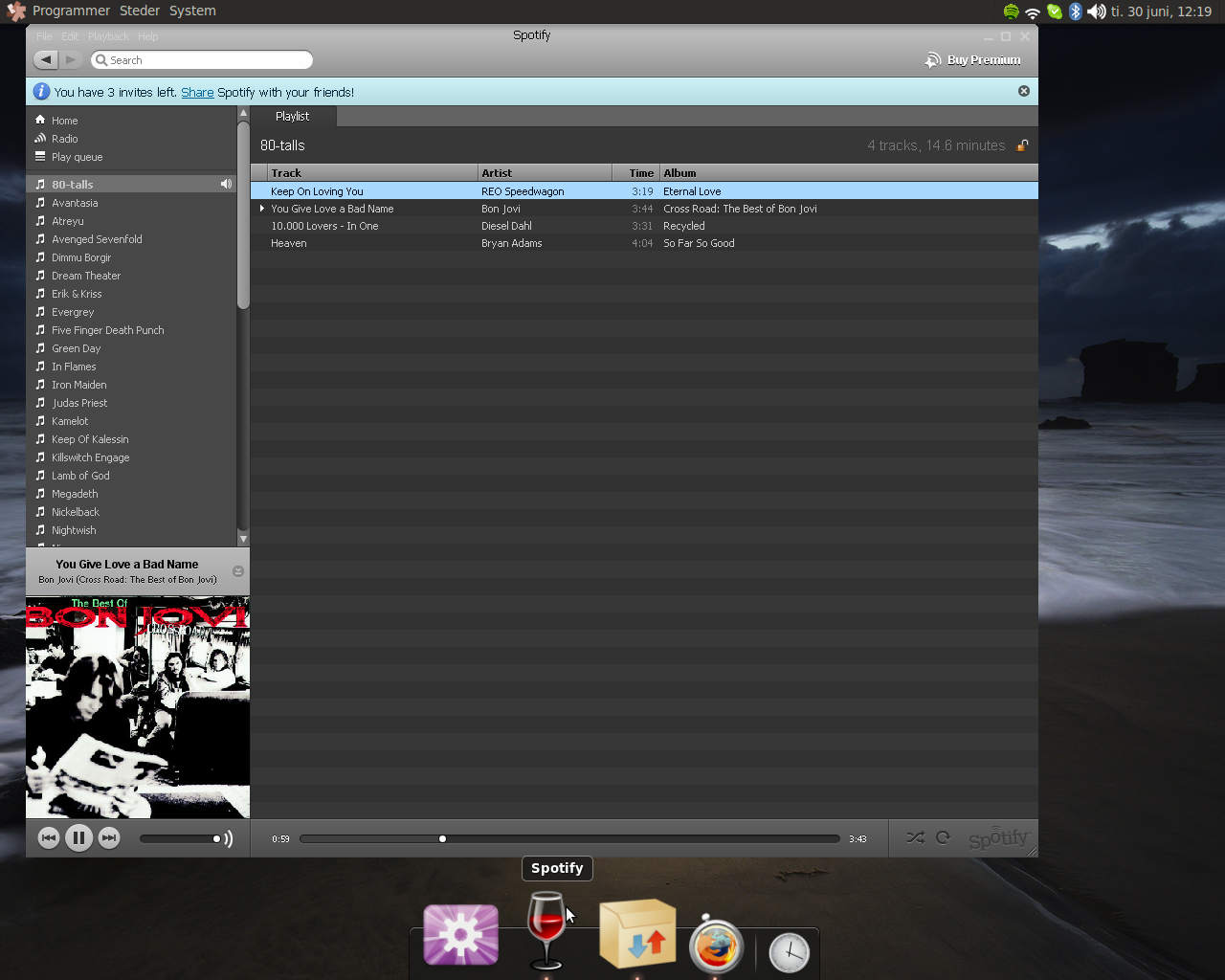1225x980 pixels.
Task: Sort by the Artist column header
Action: (545, 173)
